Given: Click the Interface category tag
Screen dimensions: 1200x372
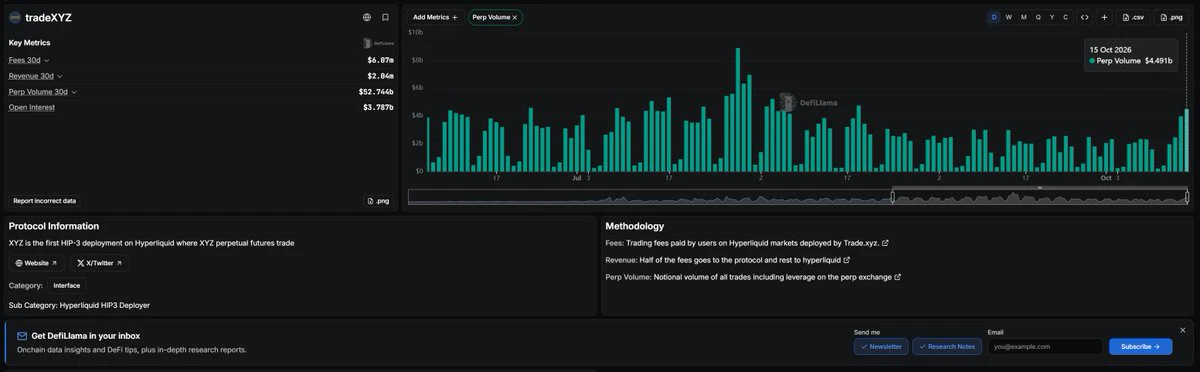Looking at the screenshot, I should 67,286.
